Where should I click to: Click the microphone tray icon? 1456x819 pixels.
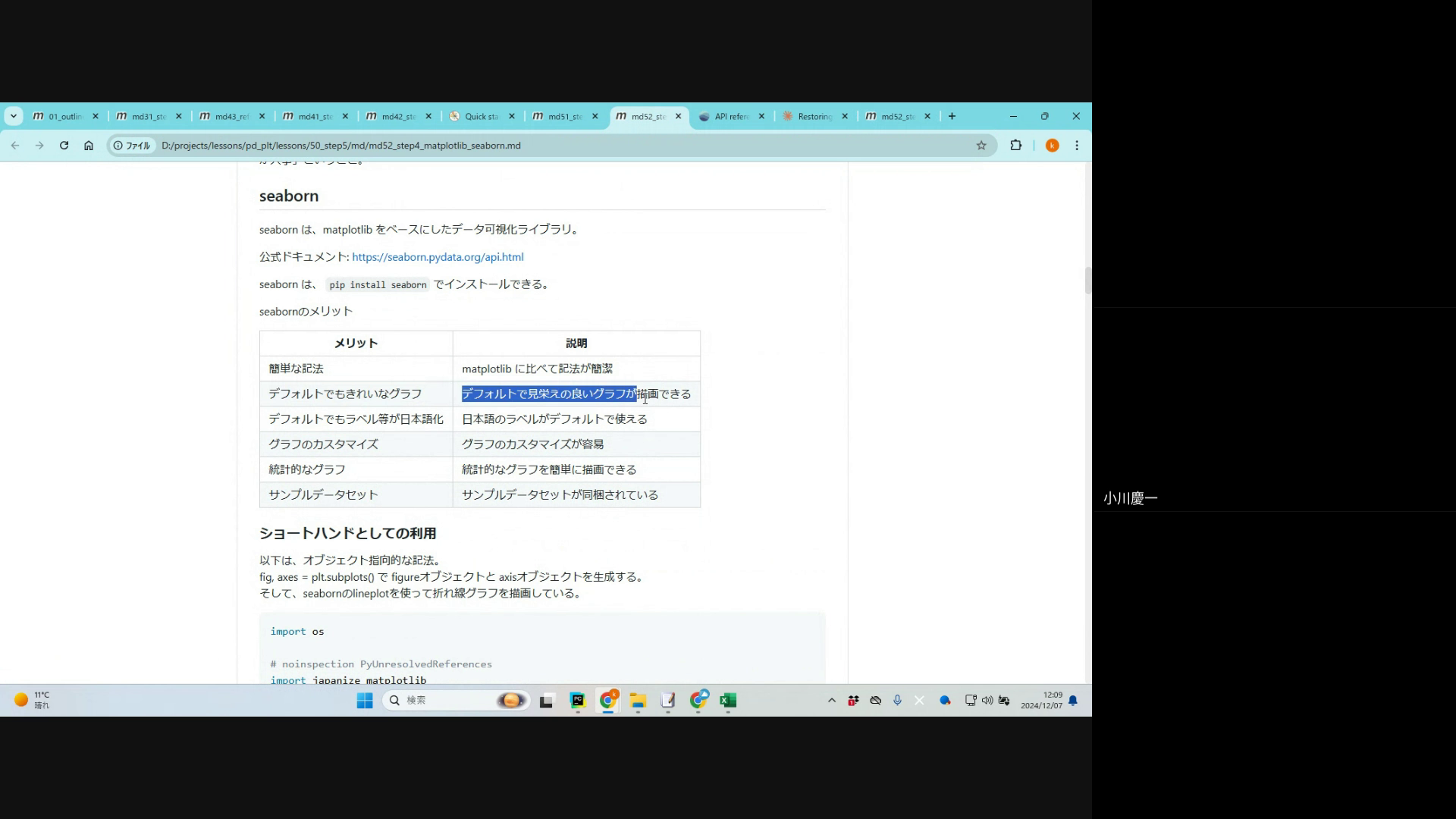[x=897, y=701]
